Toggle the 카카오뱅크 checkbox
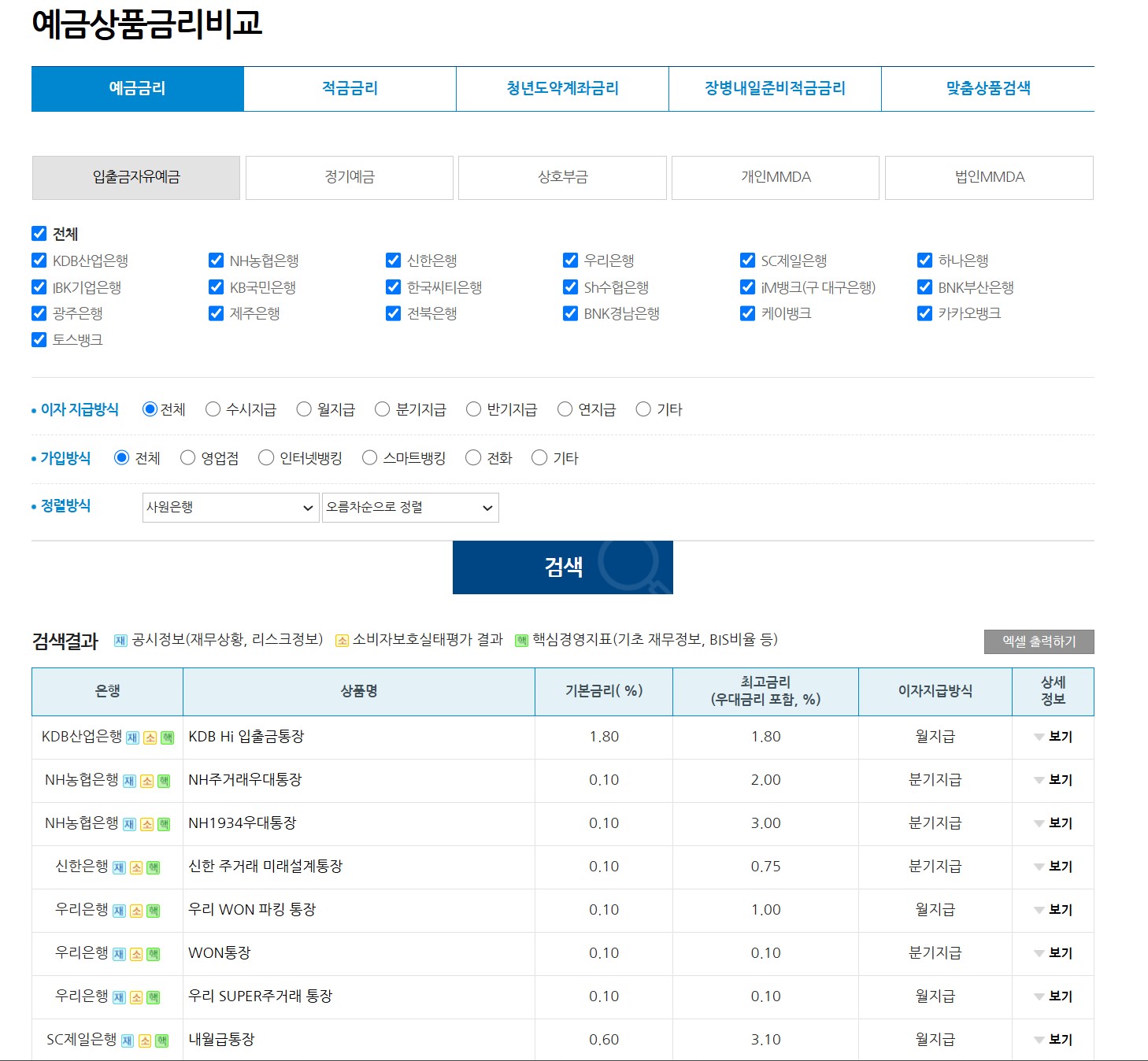This screenshot has height=1061, width=1148. pyautogui.click(x=925, y=313)
